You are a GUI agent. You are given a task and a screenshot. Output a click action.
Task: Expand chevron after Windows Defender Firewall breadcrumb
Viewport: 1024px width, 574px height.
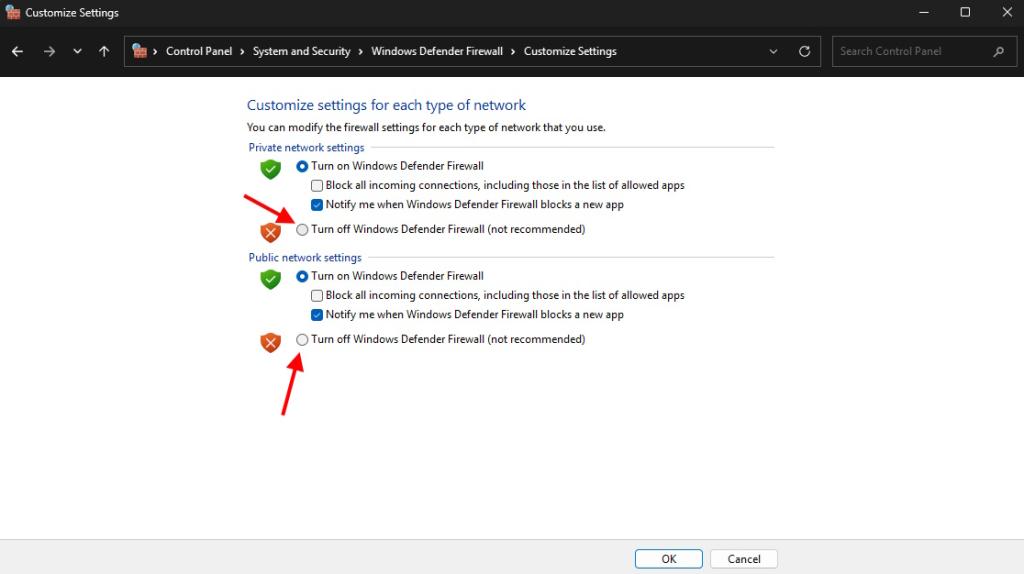point(513,51)
